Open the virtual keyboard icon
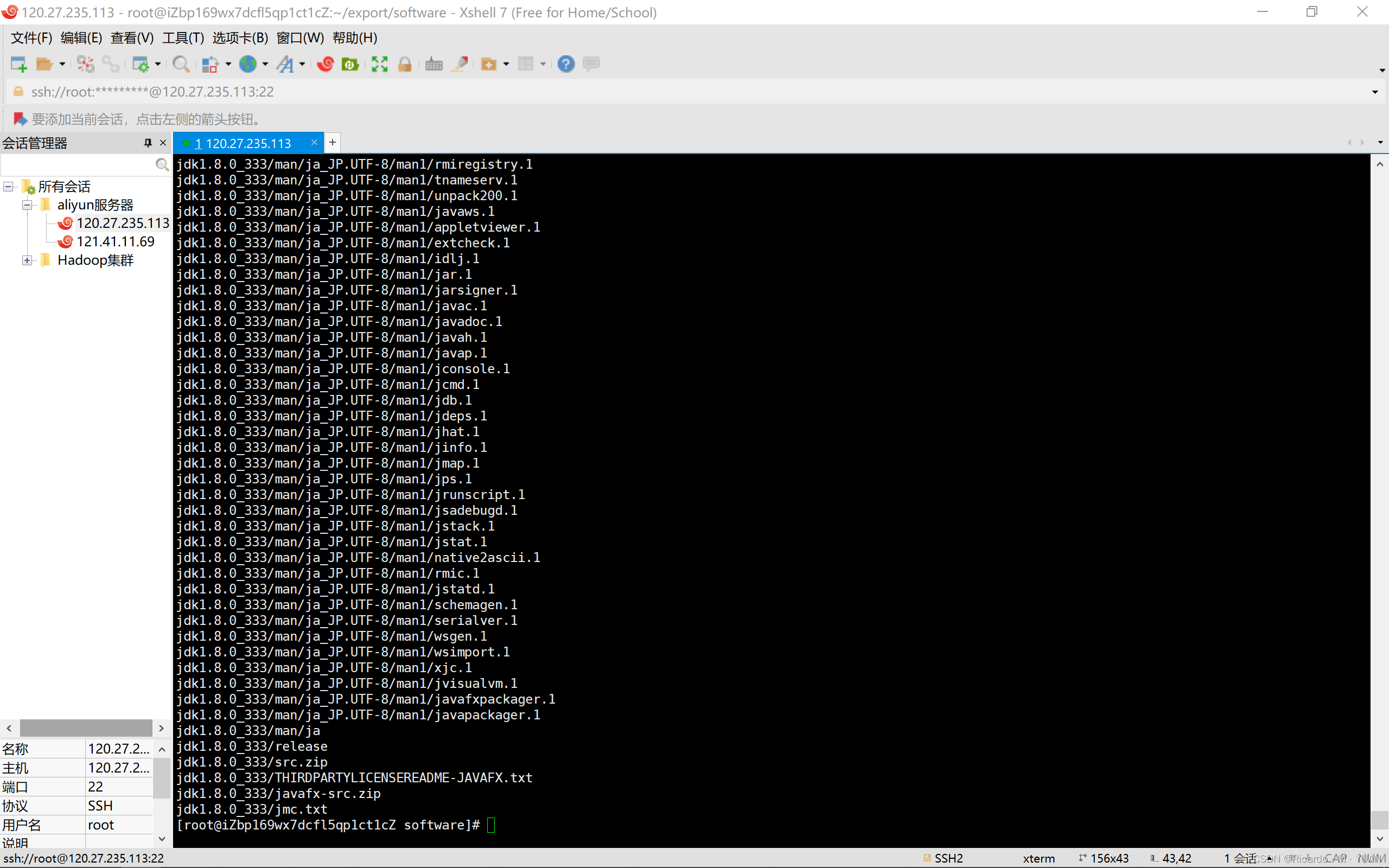 click(x=434, y=63)
